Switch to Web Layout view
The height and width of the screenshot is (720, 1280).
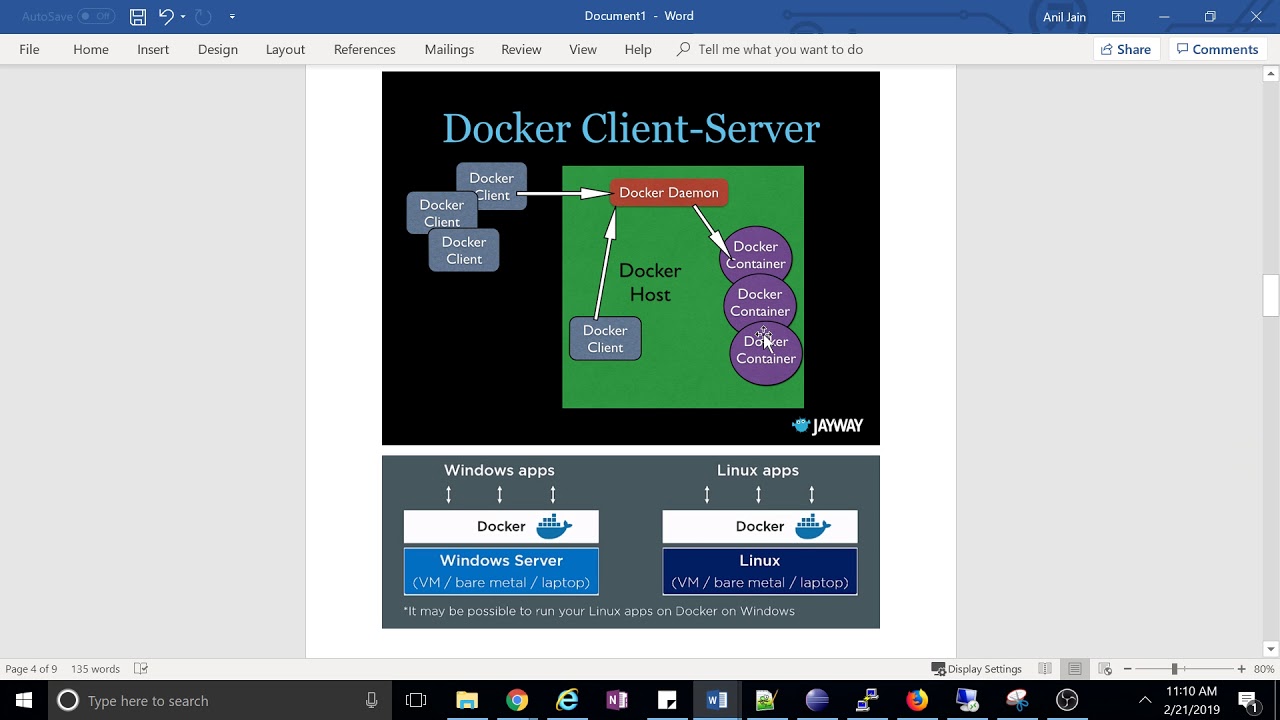[x=1105, y=669]
